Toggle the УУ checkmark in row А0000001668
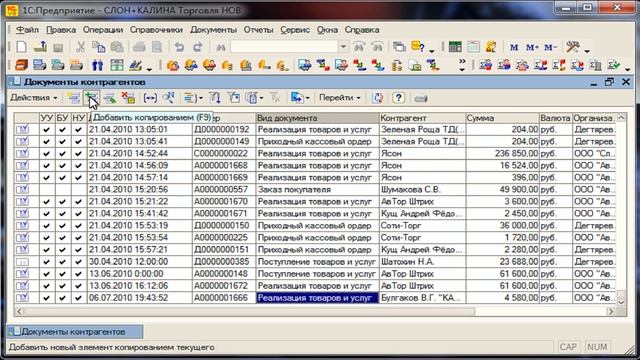Image resolution: width=640 pixels, height=360 pixels. coord(47,166)
